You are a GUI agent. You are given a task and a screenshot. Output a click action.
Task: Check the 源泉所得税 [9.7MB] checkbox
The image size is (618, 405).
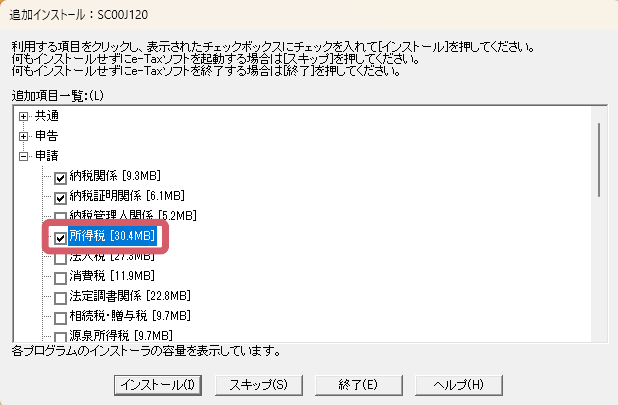tap(60, 337)
